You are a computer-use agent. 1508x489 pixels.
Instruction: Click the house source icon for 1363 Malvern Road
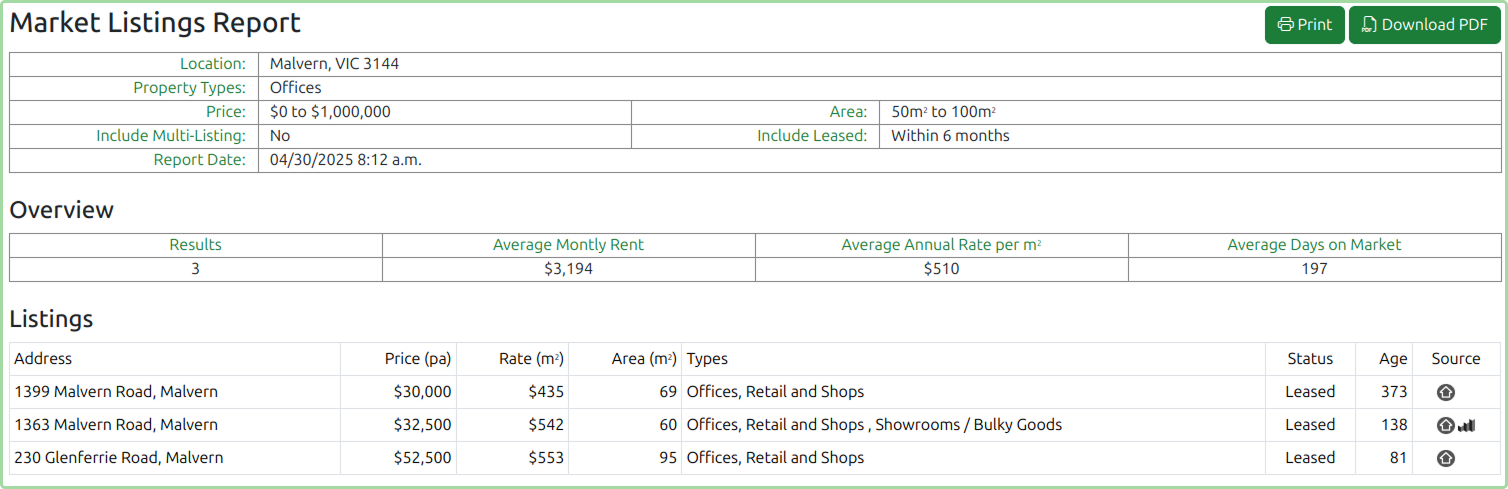(1445, 425)
